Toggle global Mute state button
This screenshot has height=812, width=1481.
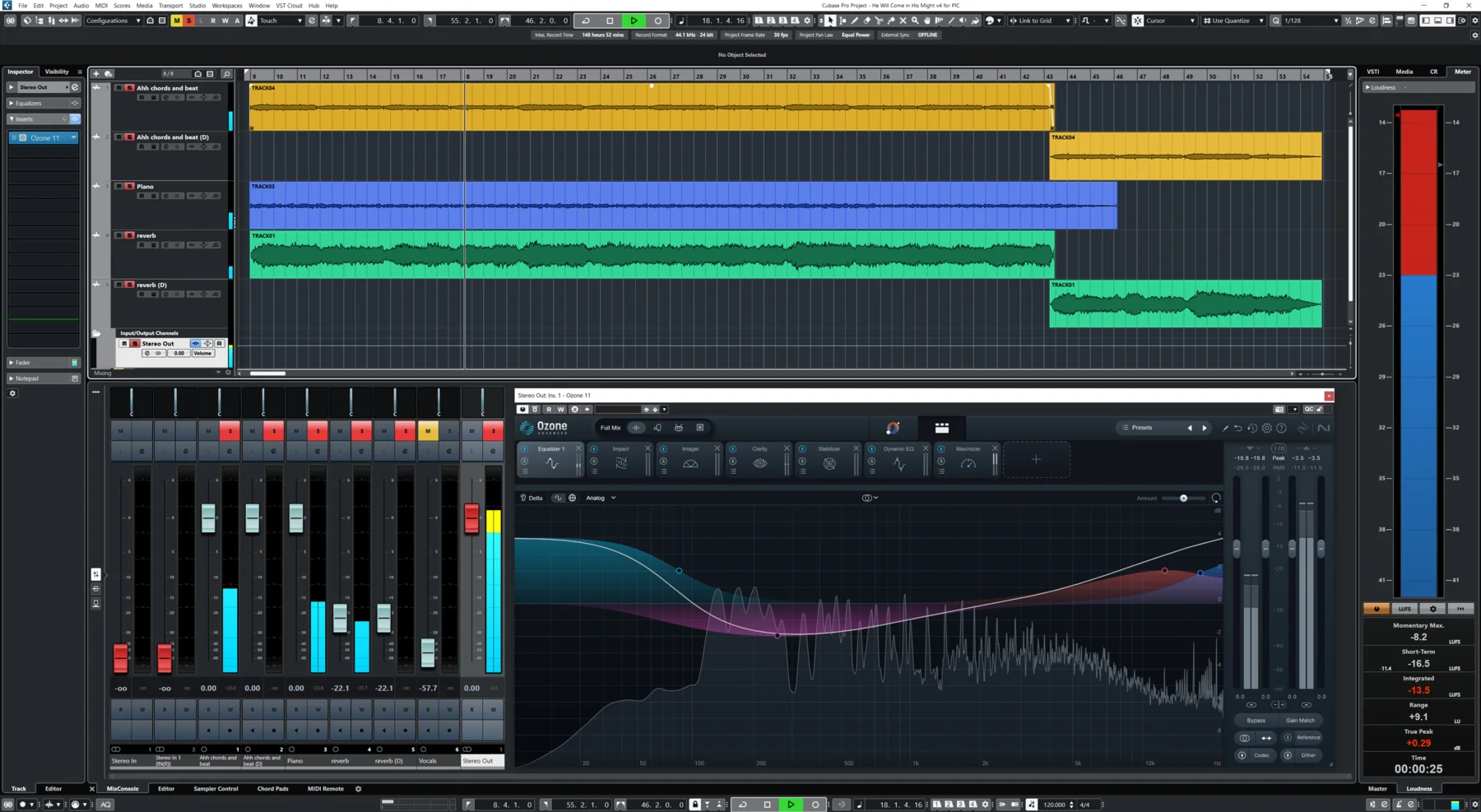176,21
